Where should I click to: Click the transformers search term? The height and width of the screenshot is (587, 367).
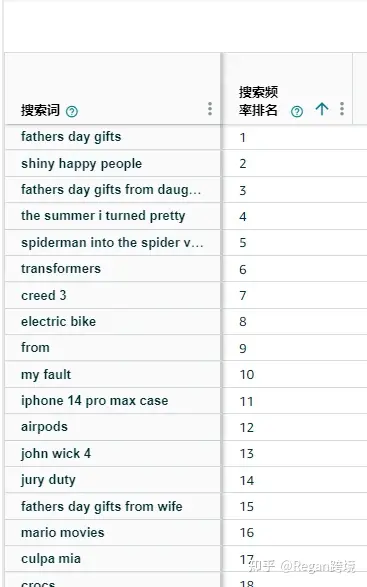(61, 269)
